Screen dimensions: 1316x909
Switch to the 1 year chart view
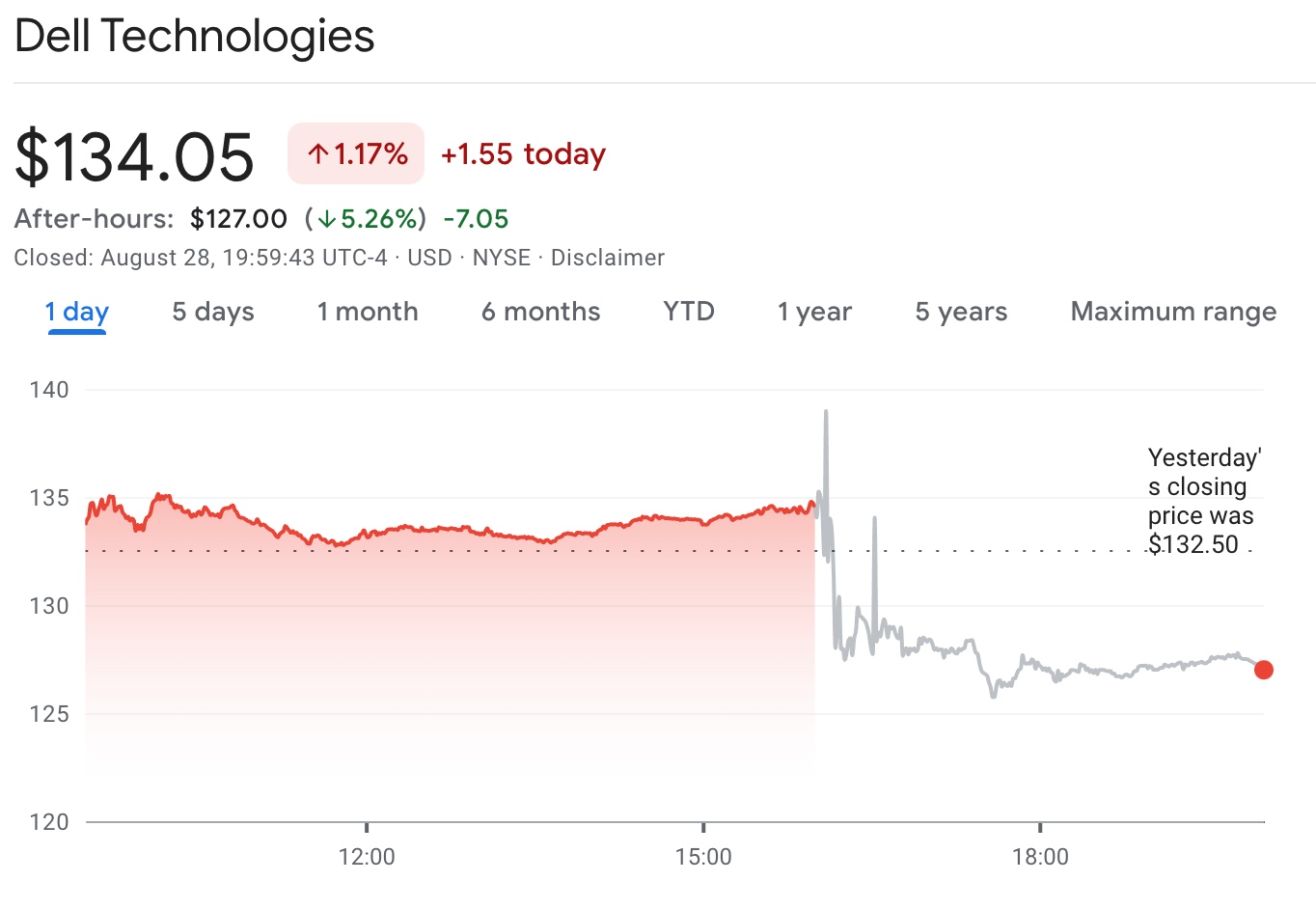tap(813, 312)
